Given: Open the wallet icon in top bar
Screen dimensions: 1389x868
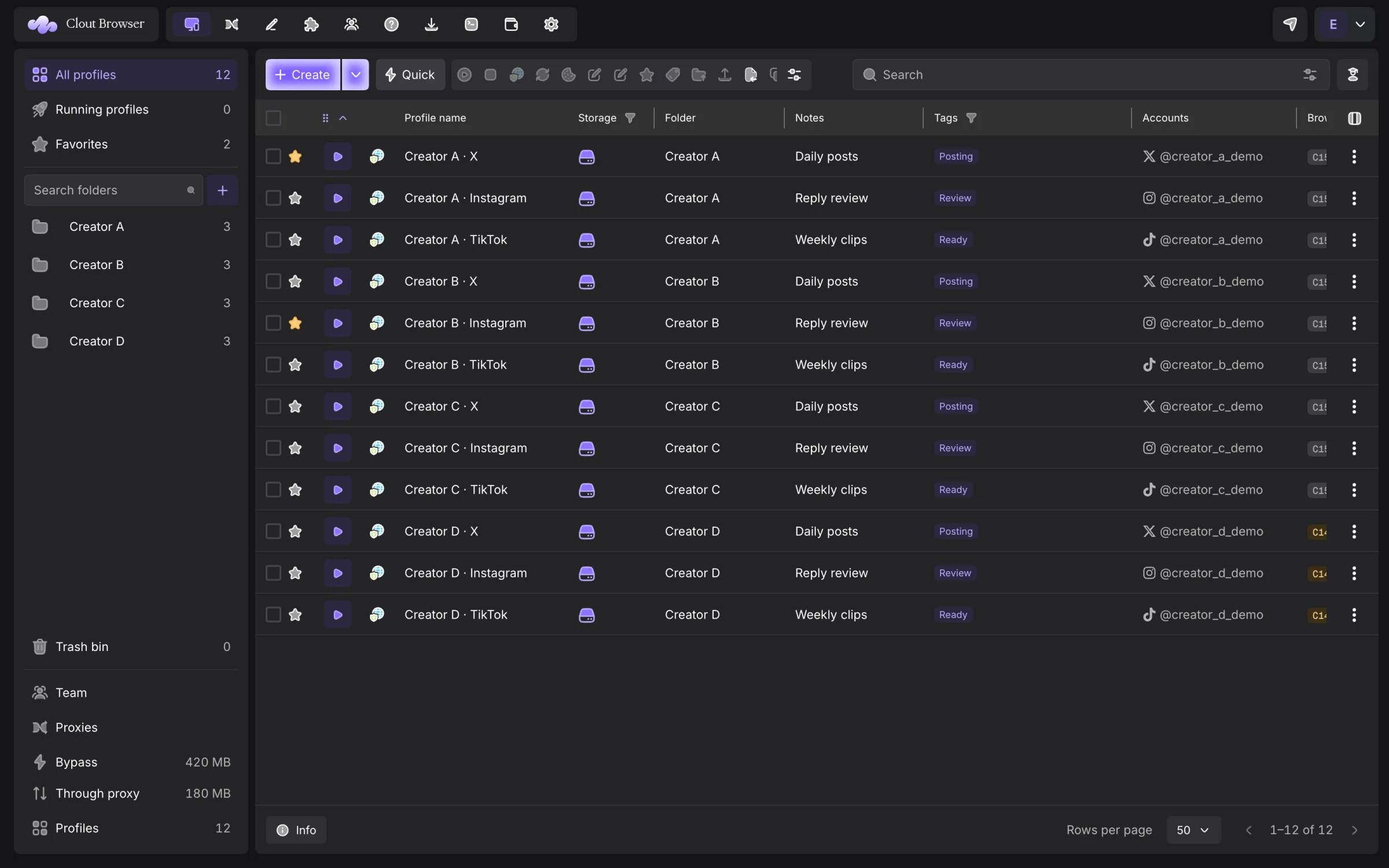Looking at the screenshot, I should 511,24.
